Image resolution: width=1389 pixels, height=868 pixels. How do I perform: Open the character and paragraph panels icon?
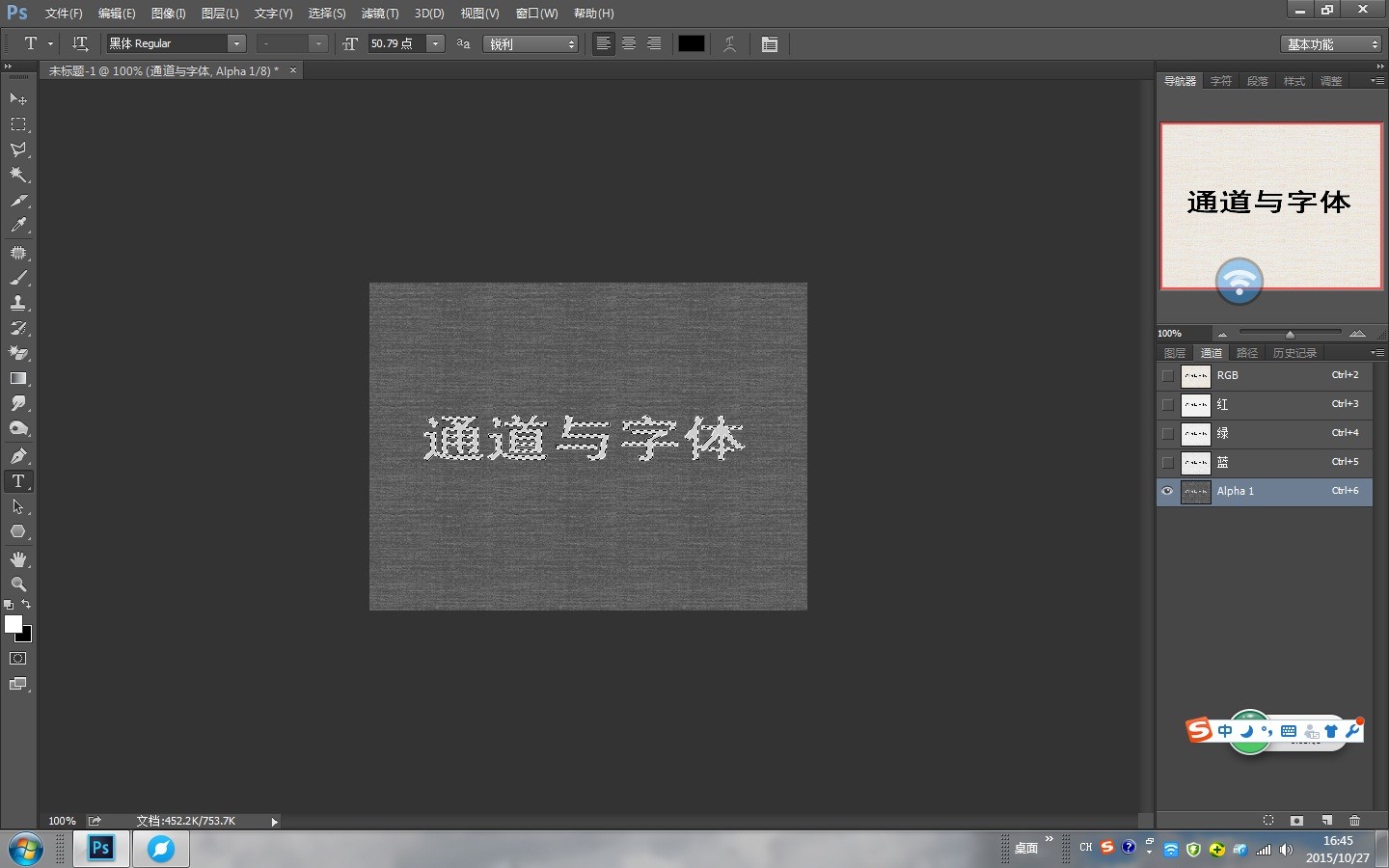(770, 44)
